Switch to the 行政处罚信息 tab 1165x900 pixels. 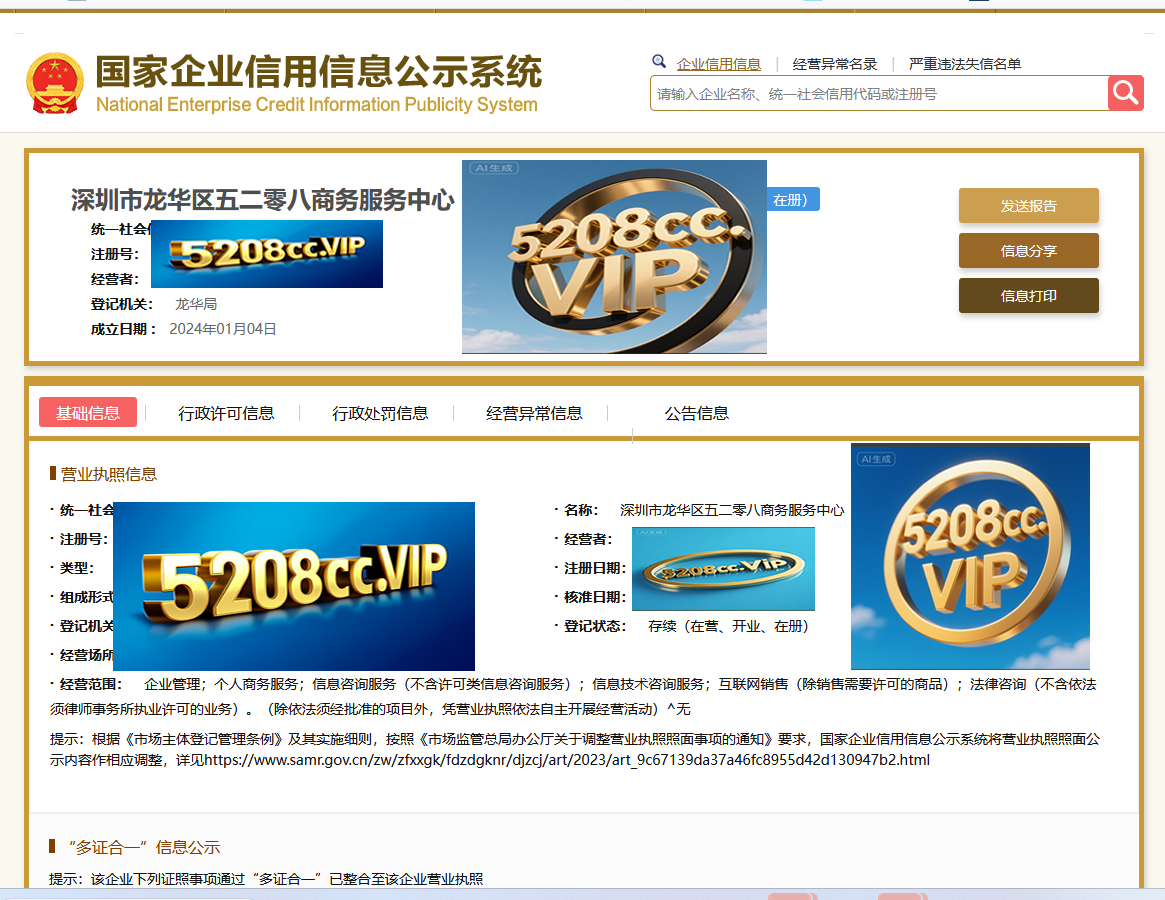(x=380, y=412)
